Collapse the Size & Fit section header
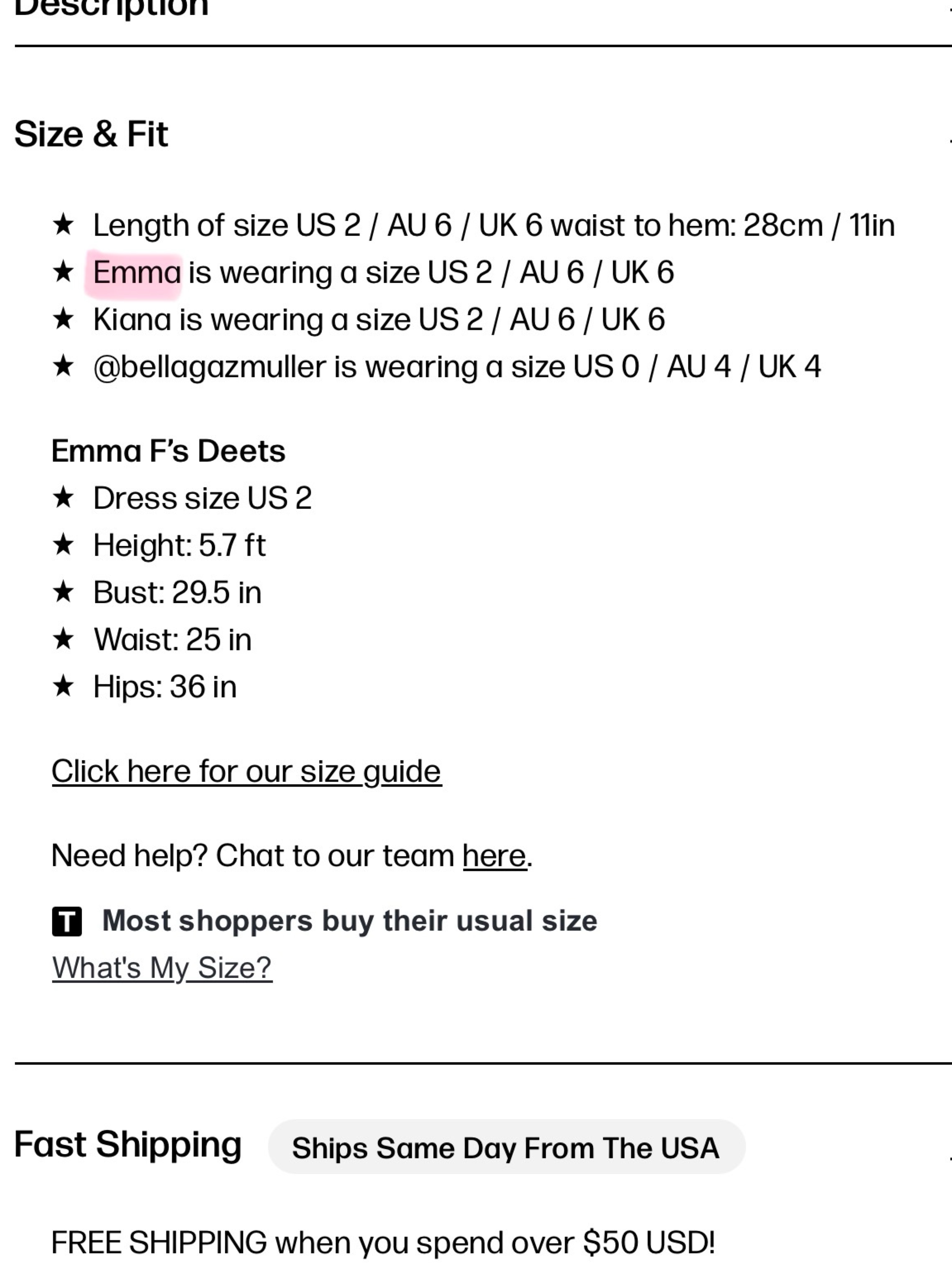The width and height of the screenshot is (952, 1270). (x=482, y=134)
